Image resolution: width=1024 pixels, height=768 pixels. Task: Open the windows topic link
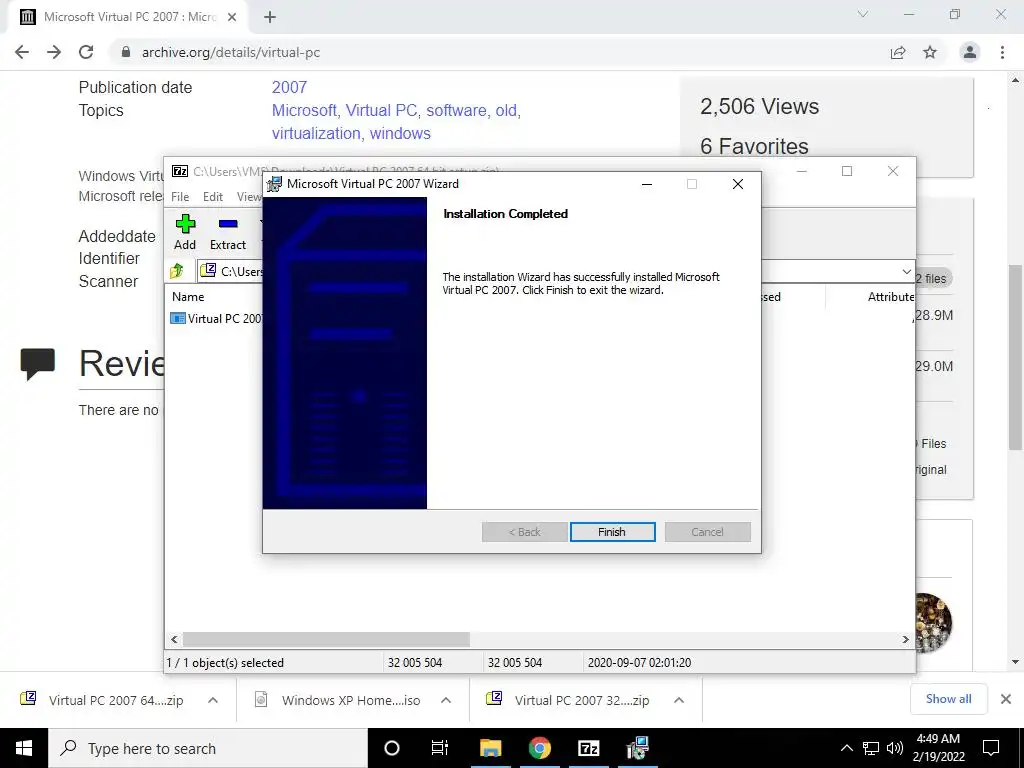click(400, 133)
